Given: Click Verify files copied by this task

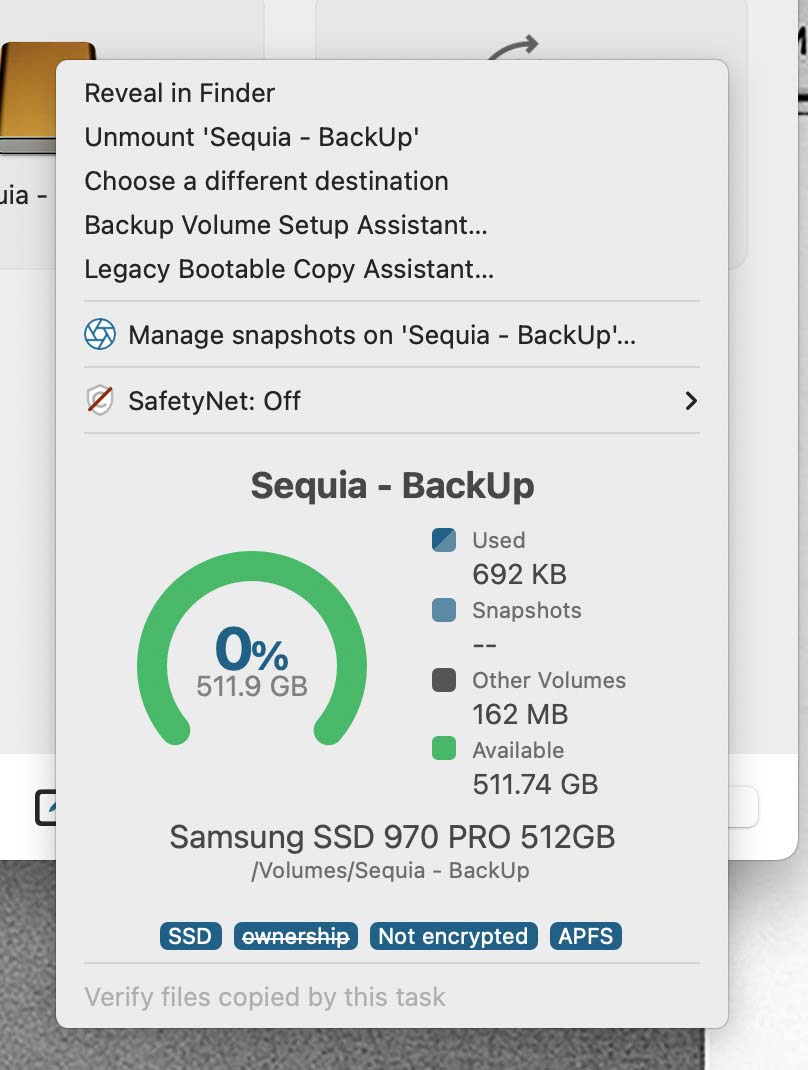Looking at the screenshot, I should pos(265,997).
